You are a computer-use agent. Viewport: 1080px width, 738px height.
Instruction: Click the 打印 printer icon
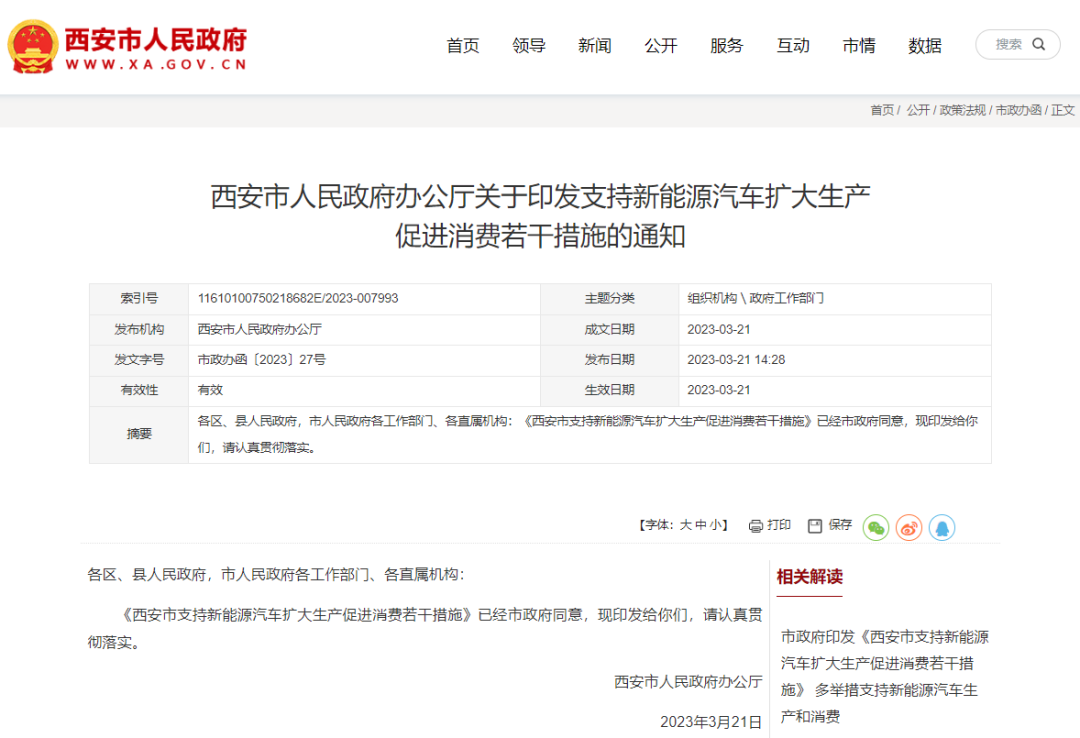tap(756, 525)
